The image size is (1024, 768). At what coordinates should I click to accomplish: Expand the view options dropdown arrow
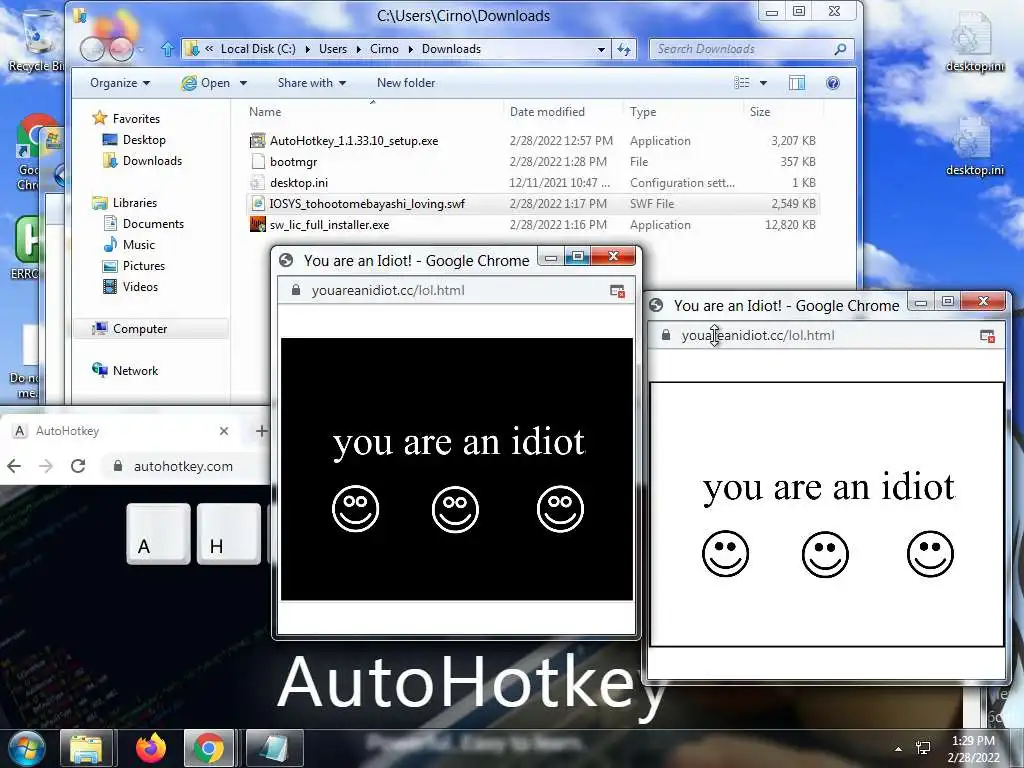(763, 83)
